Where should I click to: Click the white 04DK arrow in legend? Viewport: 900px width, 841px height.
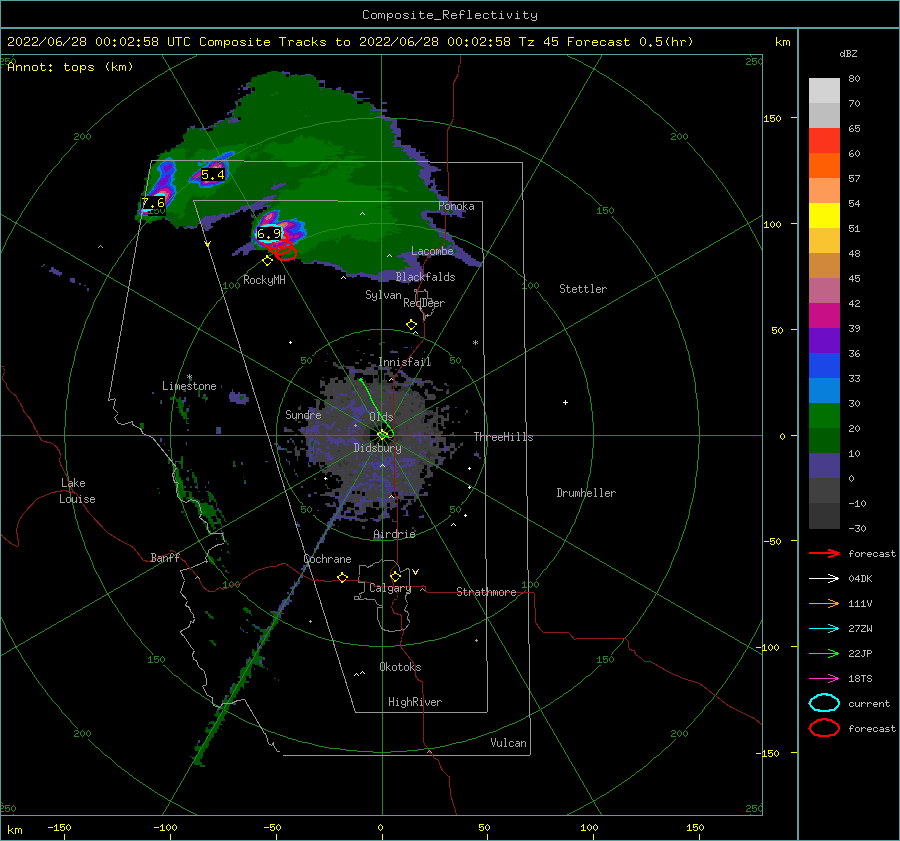pyautogui.click(x=824, y=578)
